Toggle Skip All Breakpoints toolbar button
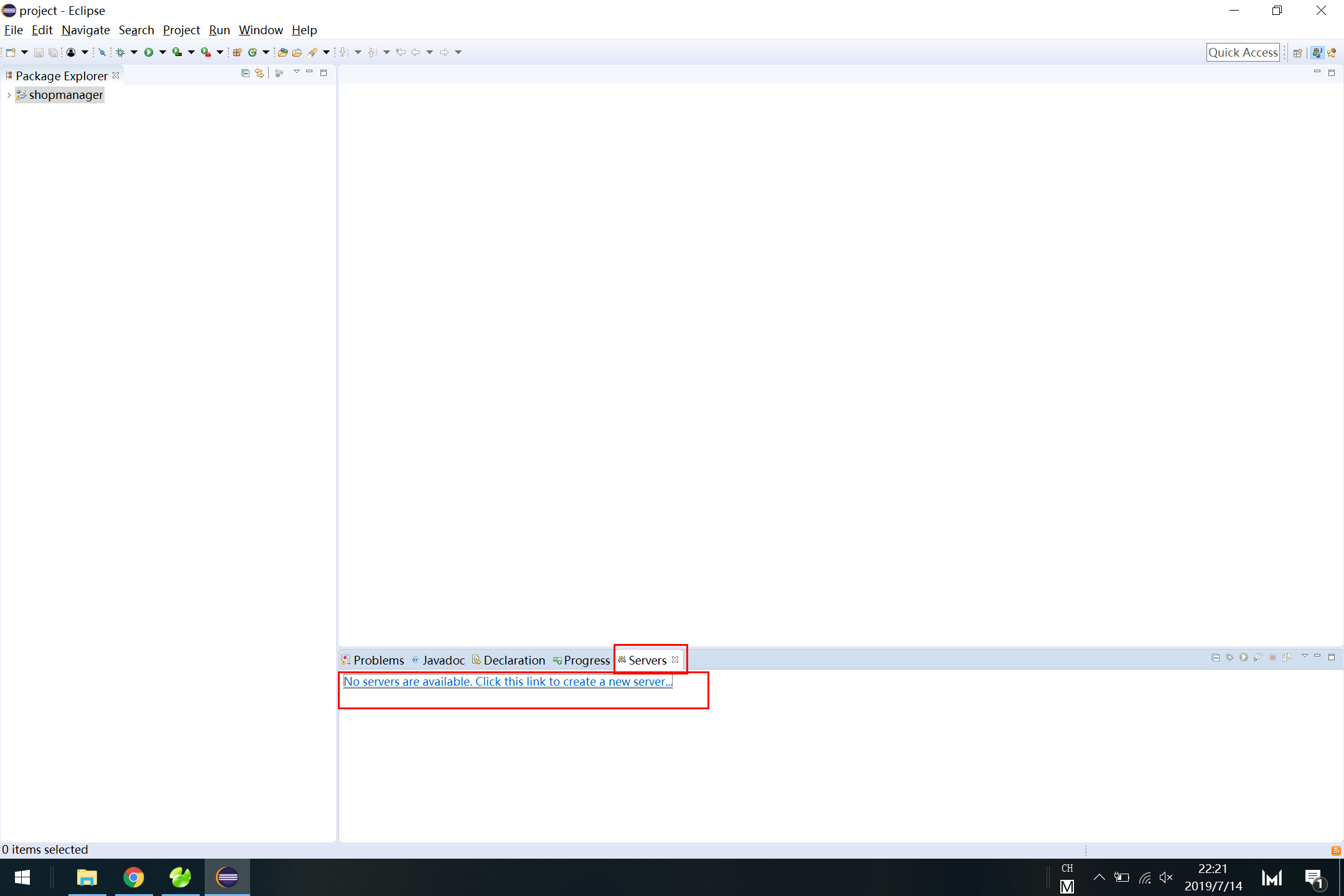 (x=102, y=52)
